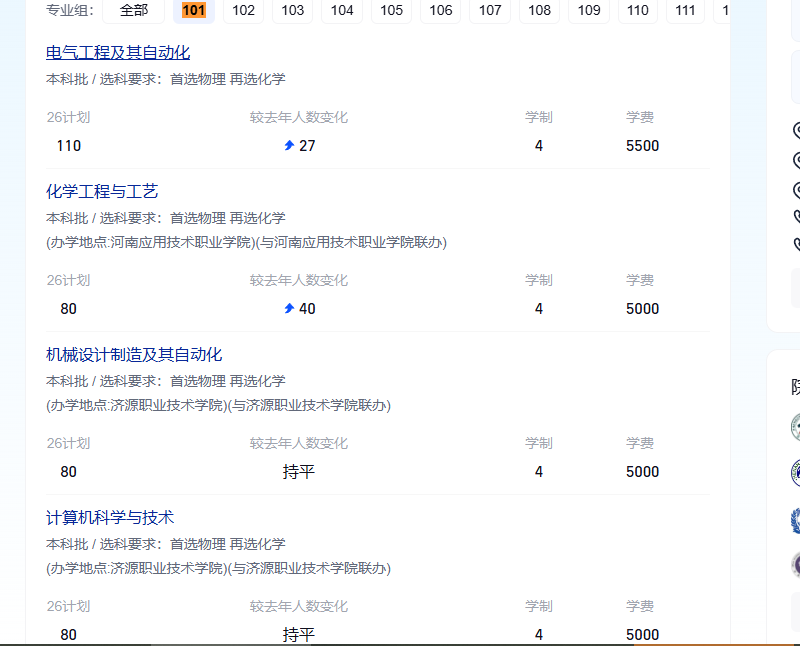
Task: Click 持平 in the 计算机科学与技术 row
Action: tap(299, 635)
